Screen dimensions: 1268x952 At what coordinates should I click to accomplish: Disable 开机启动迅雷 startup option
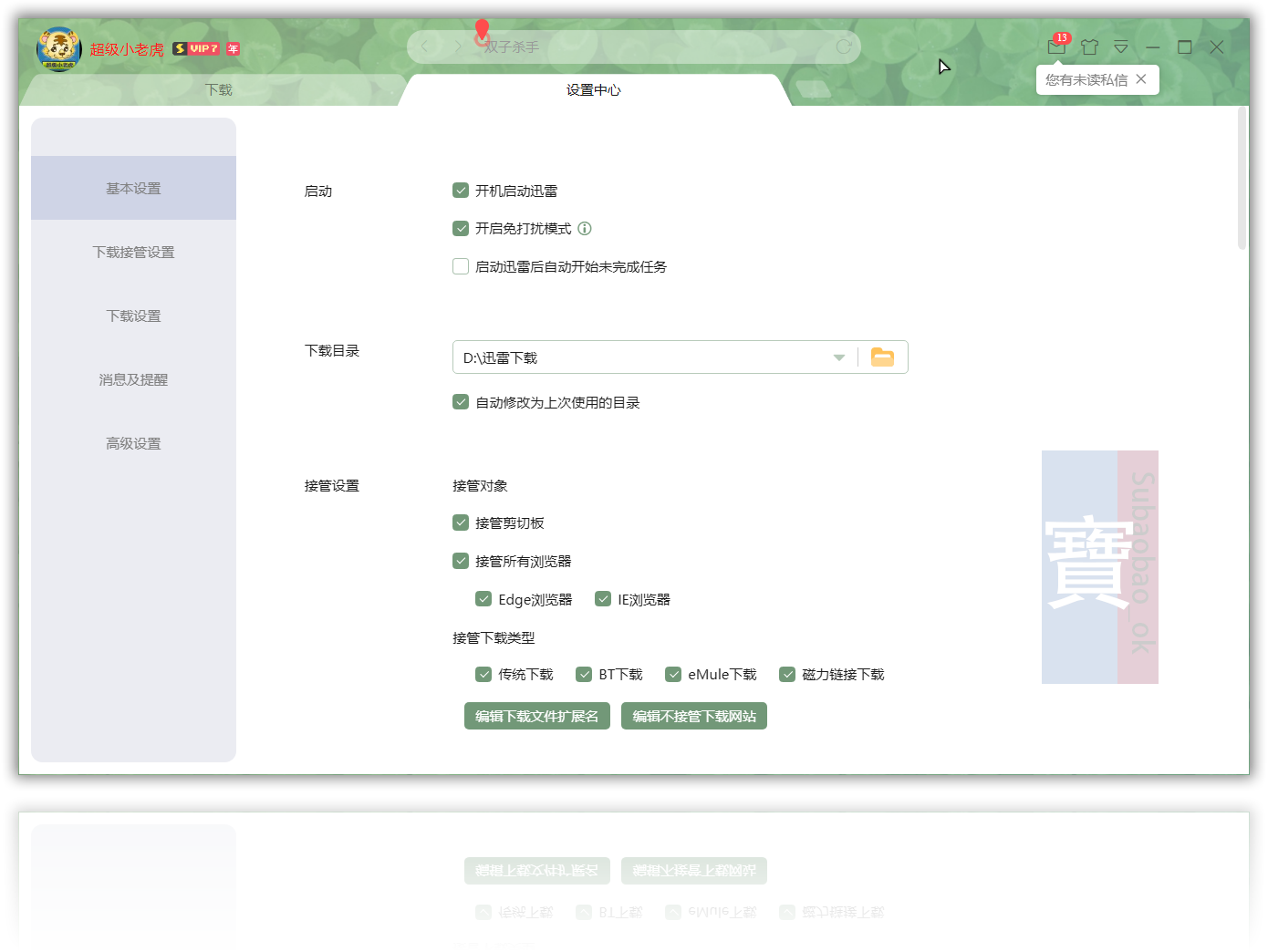point(461,190)
